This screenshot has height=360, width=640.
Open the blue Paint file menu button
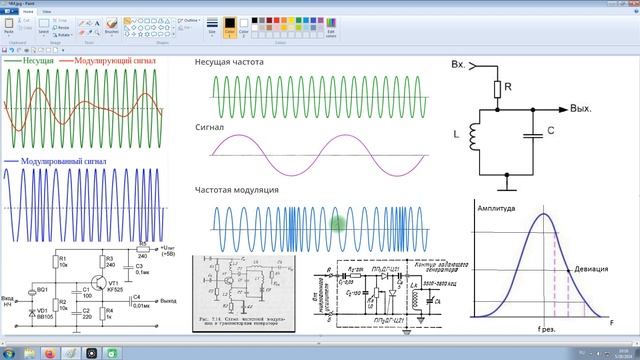click(x=9, y=11)
